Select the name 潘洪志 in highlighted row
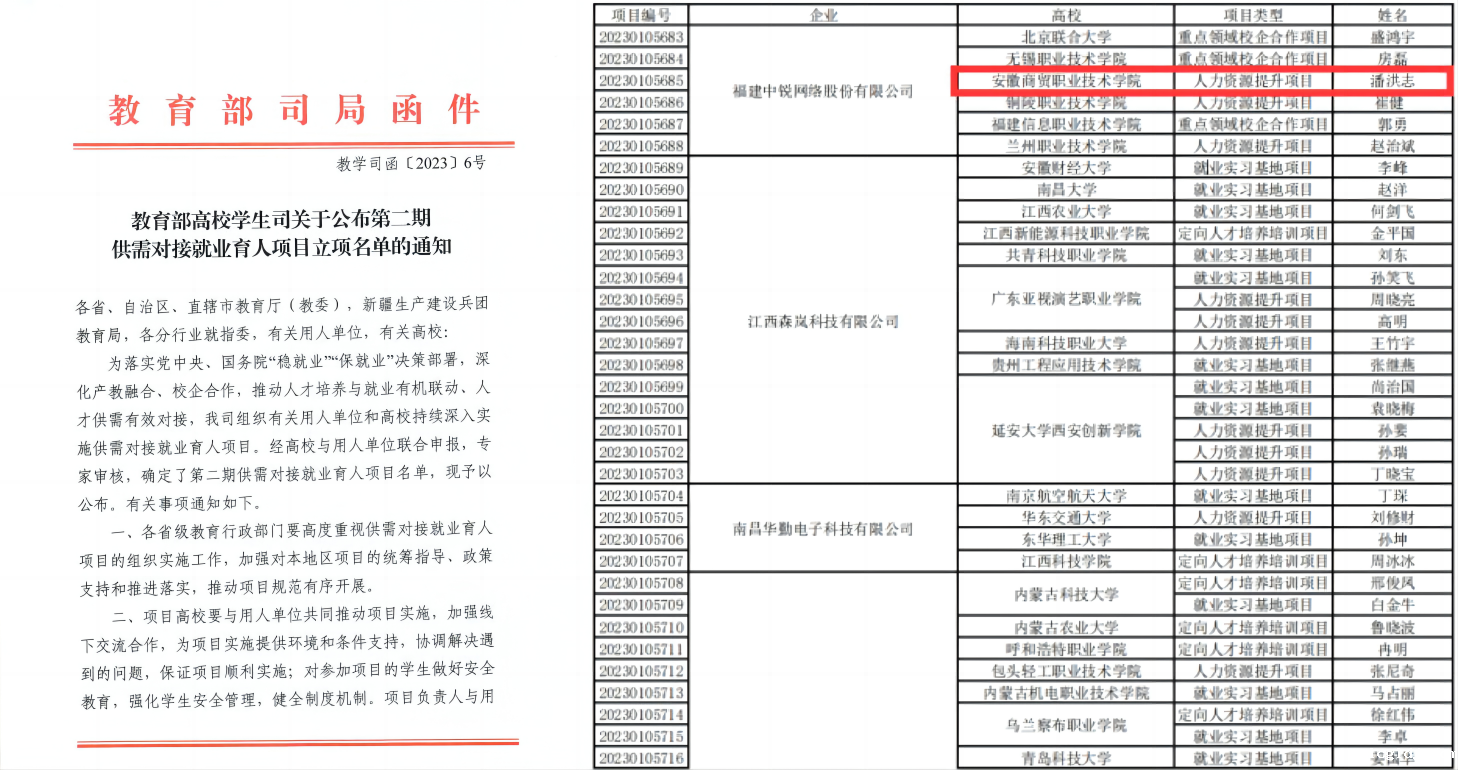1458x770 pixels. (1392, 81)
